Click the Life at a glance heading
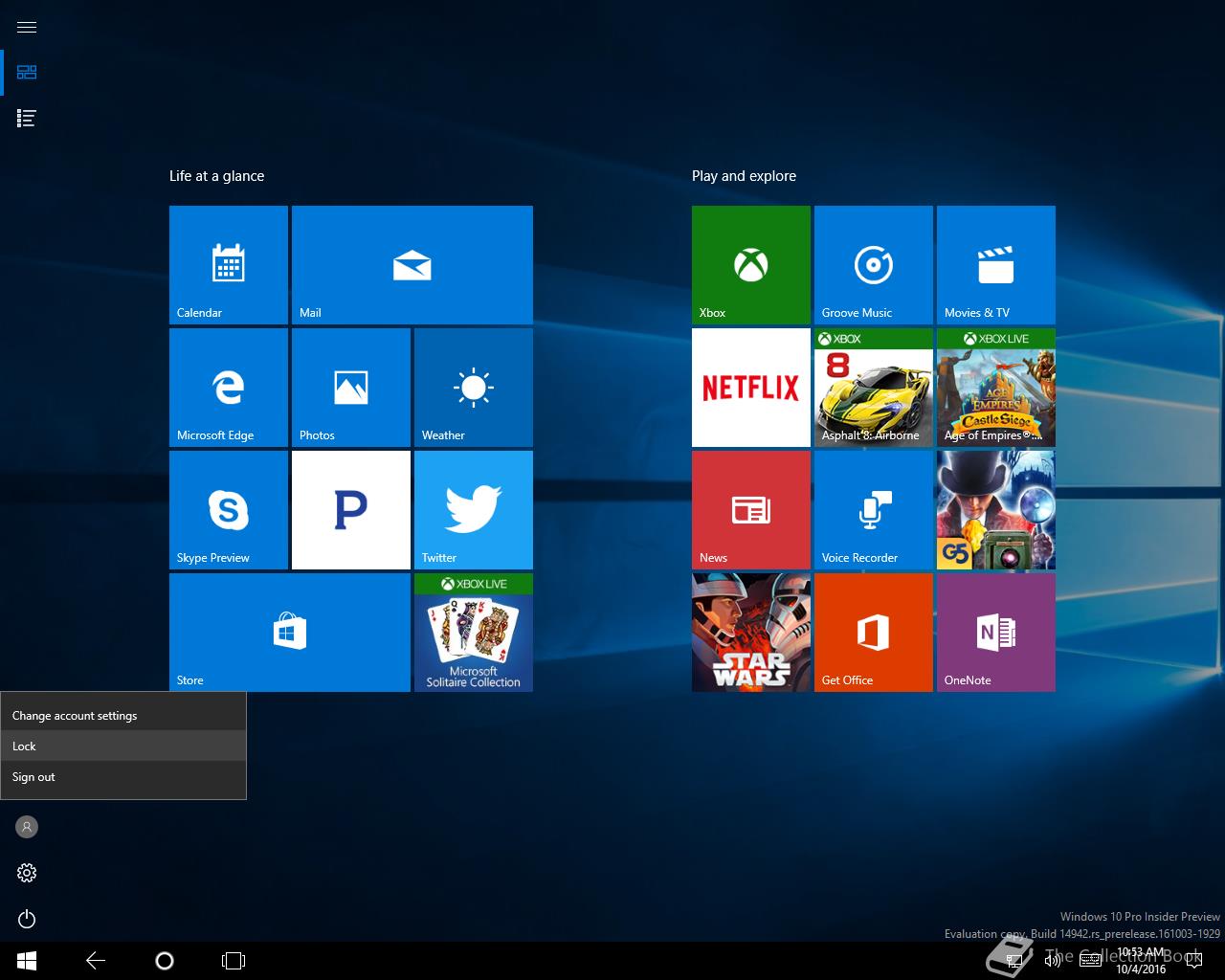 216,176
